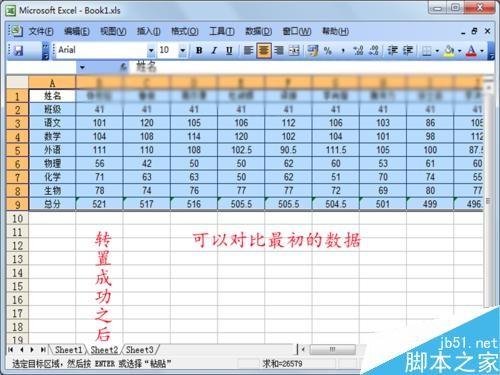Screen dimensions: 500x375
Task: Toggle Italic formatting
Action: tap(214, 51)
